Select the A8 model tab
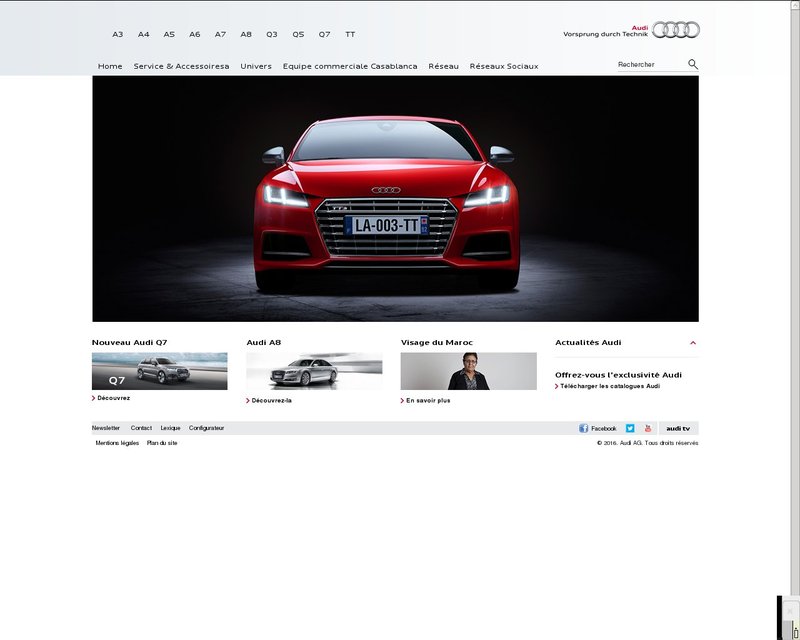This screenshot has width=800, height=640. [x=246, y=34]
